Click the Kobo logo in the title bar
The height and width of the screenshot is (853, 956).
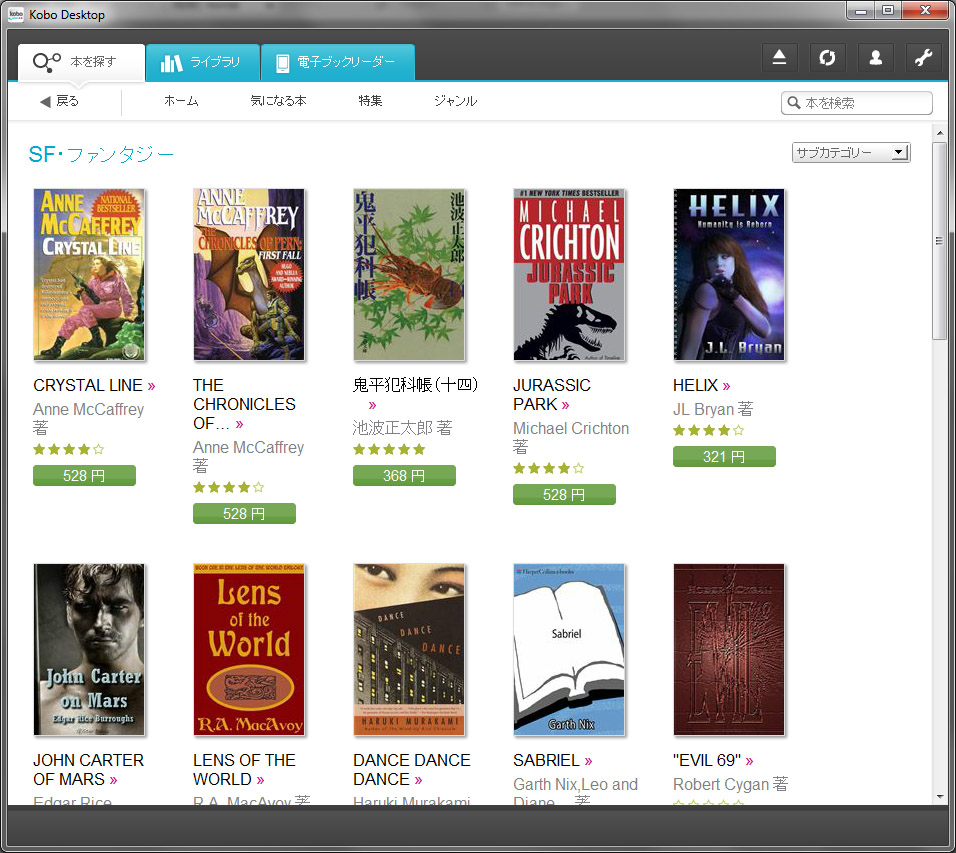16,14
